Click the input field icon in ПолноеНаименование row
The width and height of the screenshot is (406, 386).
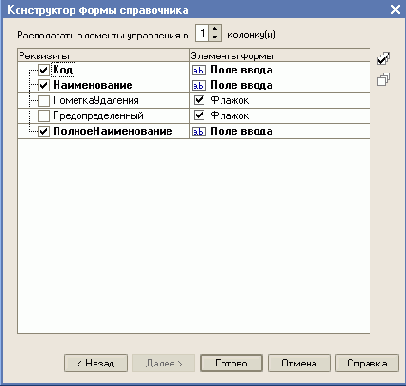click(x=199, y=131)
